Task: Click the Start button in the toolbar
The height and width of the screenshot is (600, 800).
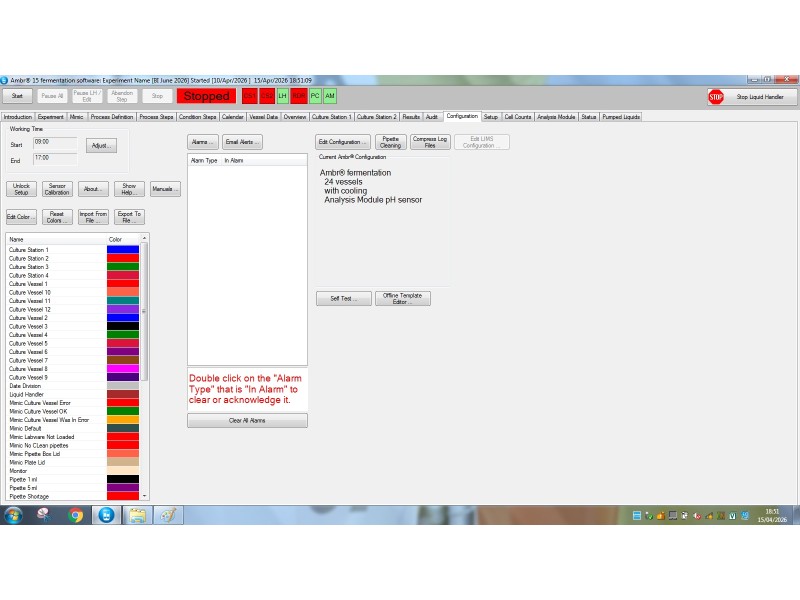Action: 17,96
